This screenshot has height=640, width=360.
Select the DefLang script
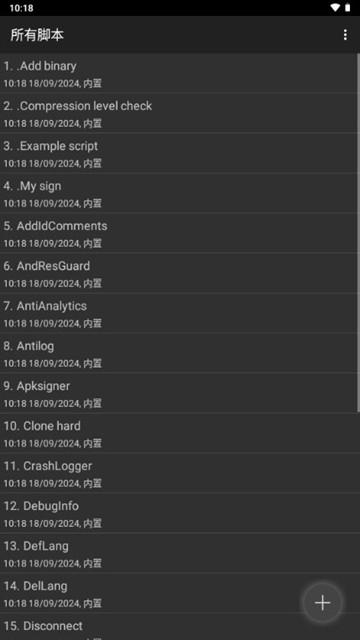[178, 553]
